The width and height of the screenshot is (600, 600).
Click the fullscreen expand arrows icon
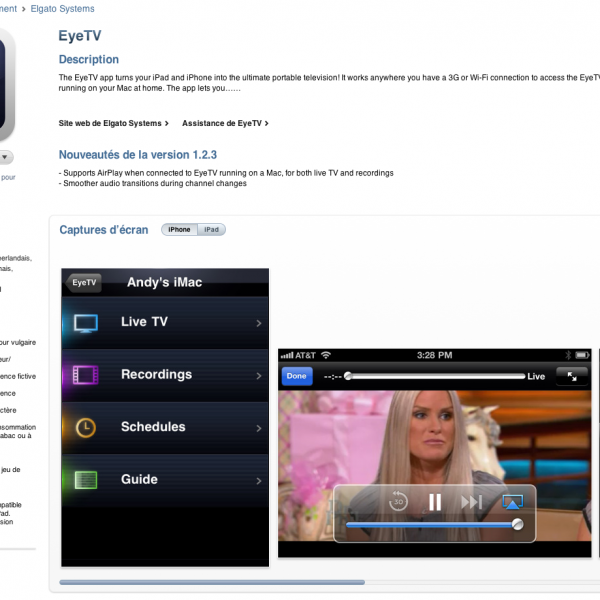click(572, 376)
